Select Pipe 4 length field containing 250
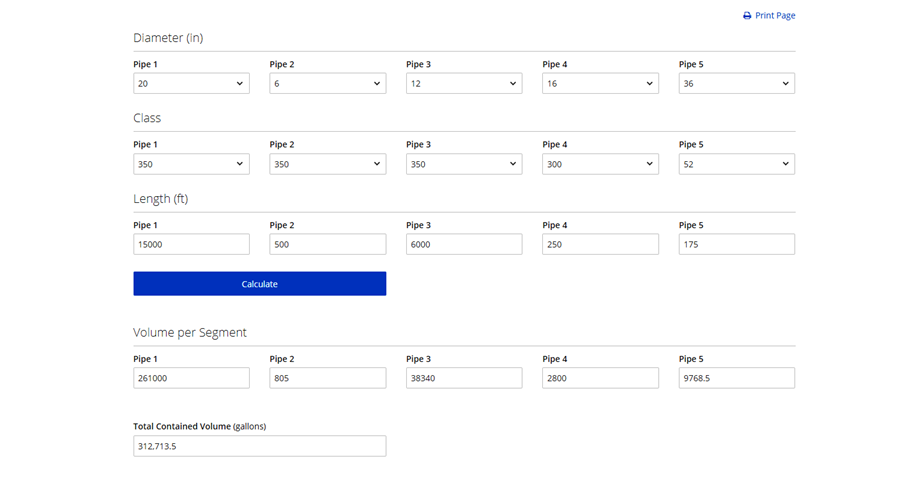922x480 pixels. click(x=600, y=244)
